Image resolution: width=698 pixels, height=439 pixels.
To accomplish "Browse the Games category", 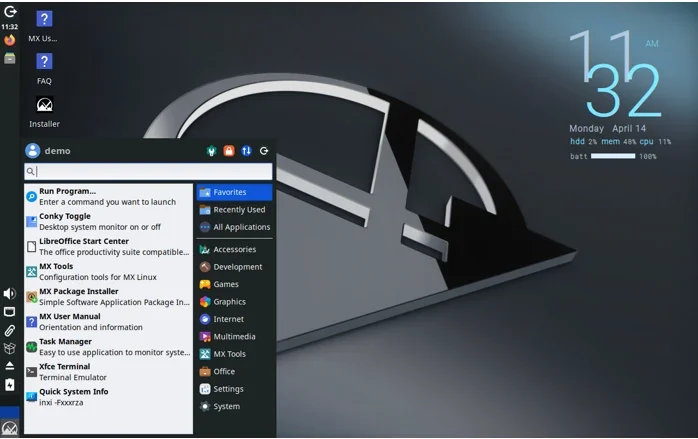I will point(234,284).
